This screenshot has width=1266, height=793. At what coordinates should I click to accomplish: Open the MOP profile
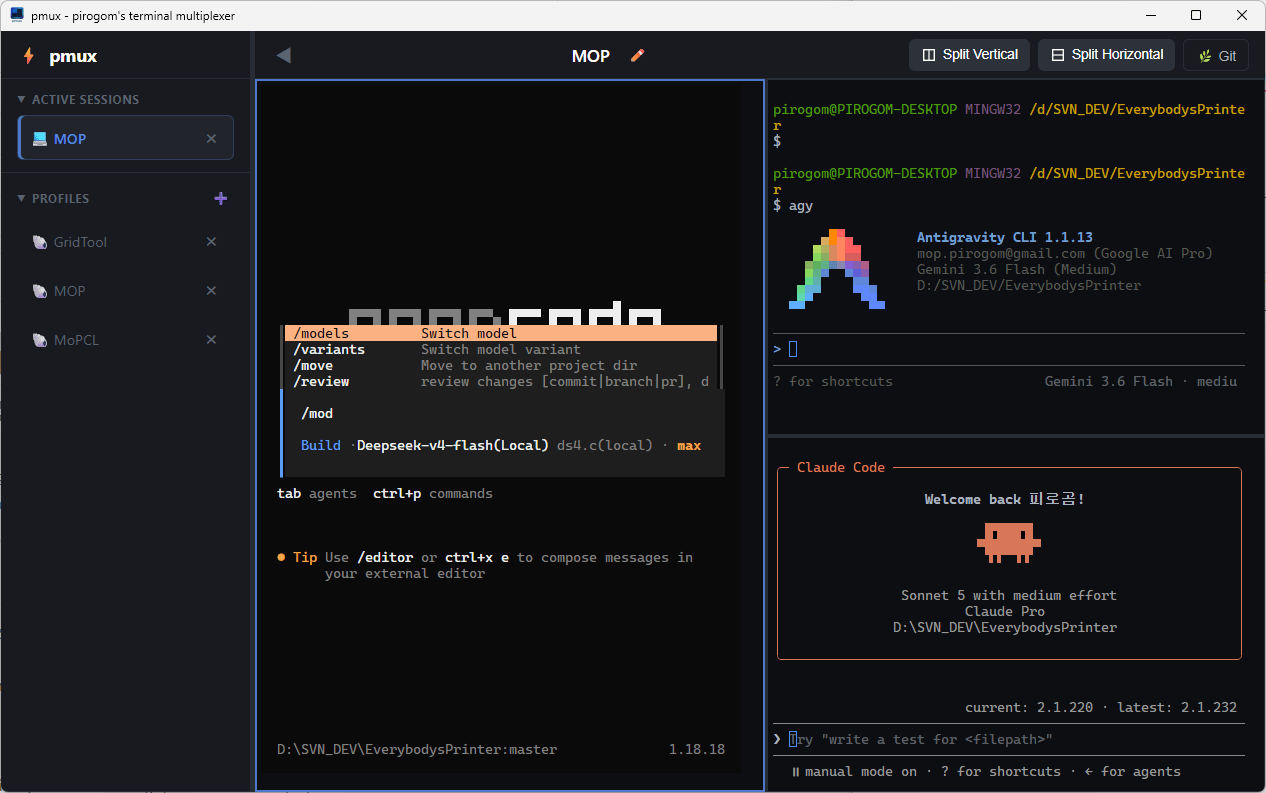[126, 291]
